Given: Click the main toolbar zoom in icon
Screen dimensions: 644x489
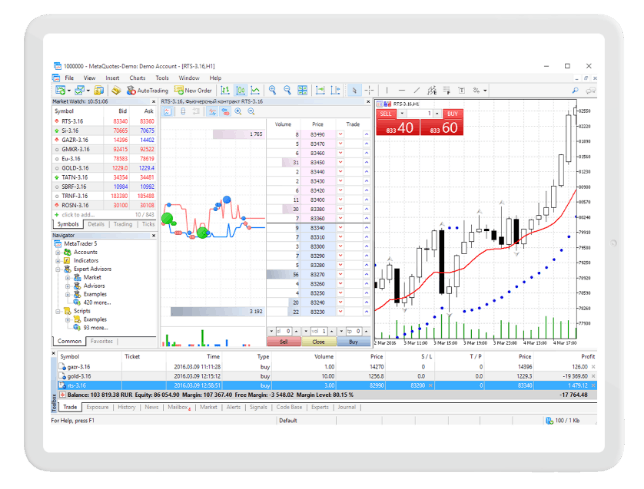Looking at the screenshot, I should coord(272,90).
